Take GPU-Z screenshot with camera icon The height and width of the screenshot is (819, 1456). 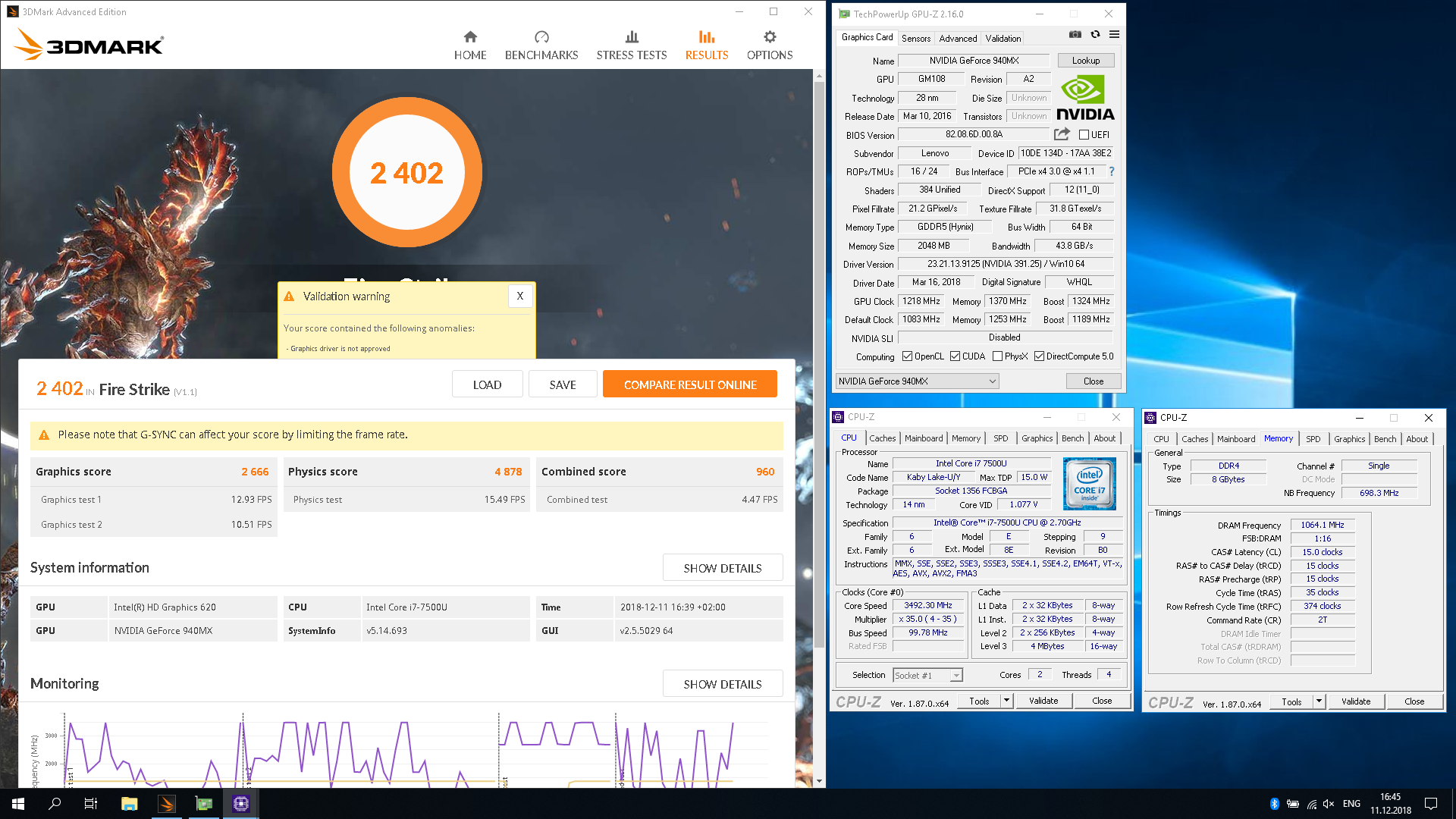[1075, 35]
